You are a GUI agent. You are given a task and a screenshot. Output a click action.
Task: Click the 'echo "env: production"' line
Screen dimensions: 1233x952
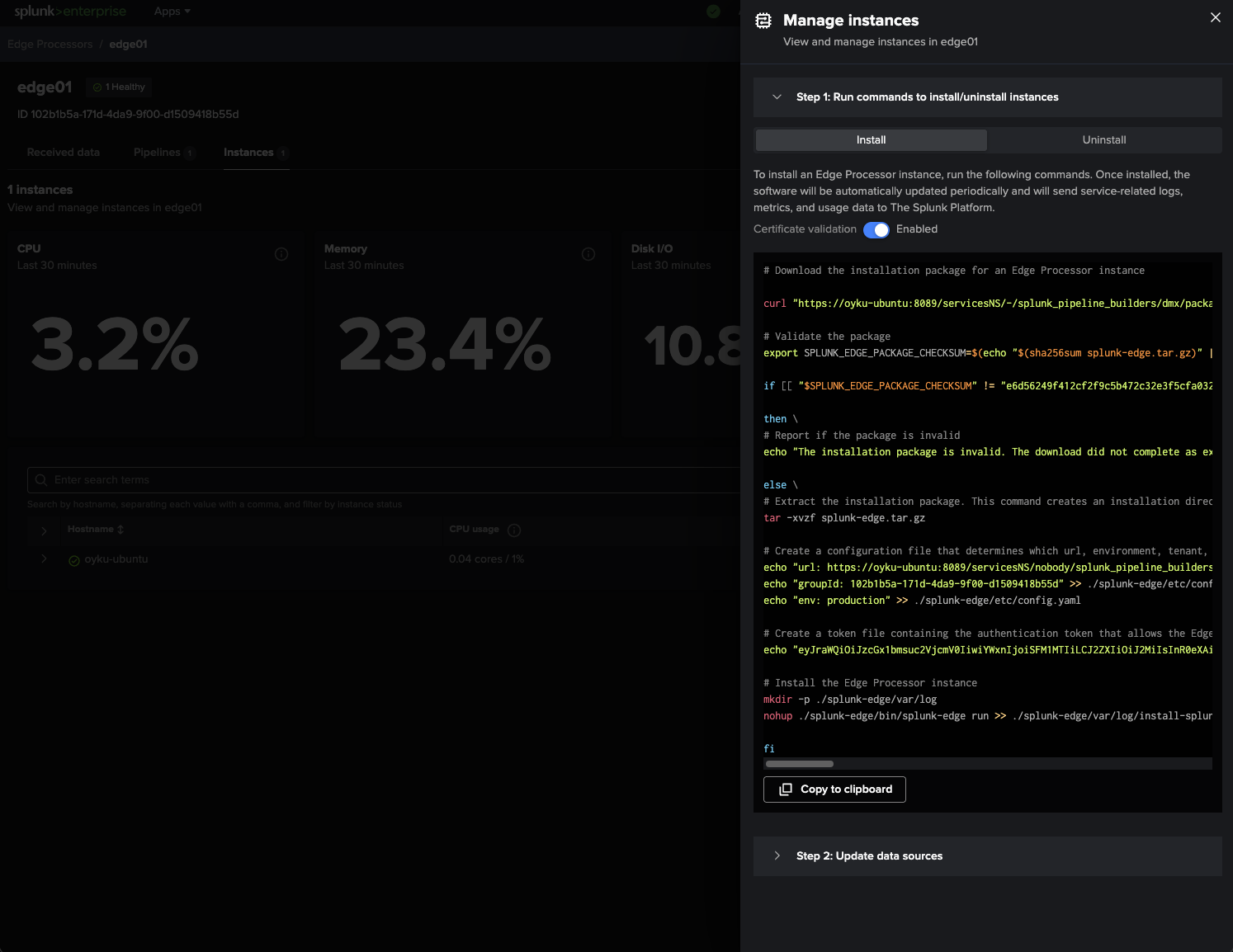pos(922,601)
